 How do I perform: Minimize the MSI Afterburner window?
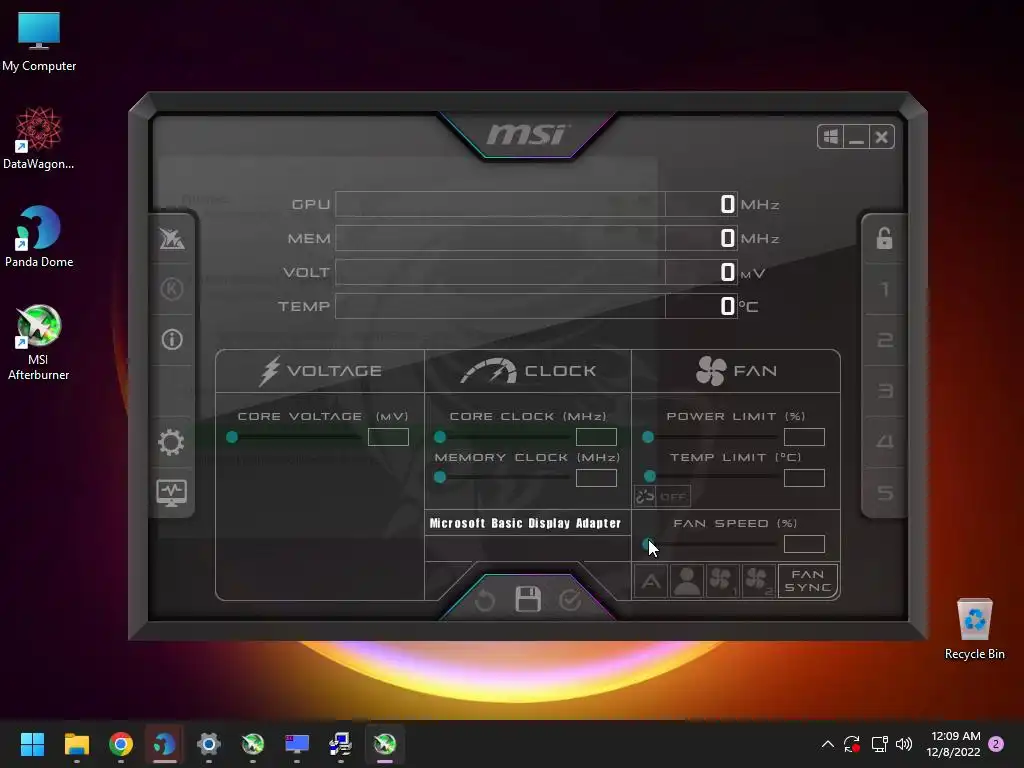(x=856, y=136)
